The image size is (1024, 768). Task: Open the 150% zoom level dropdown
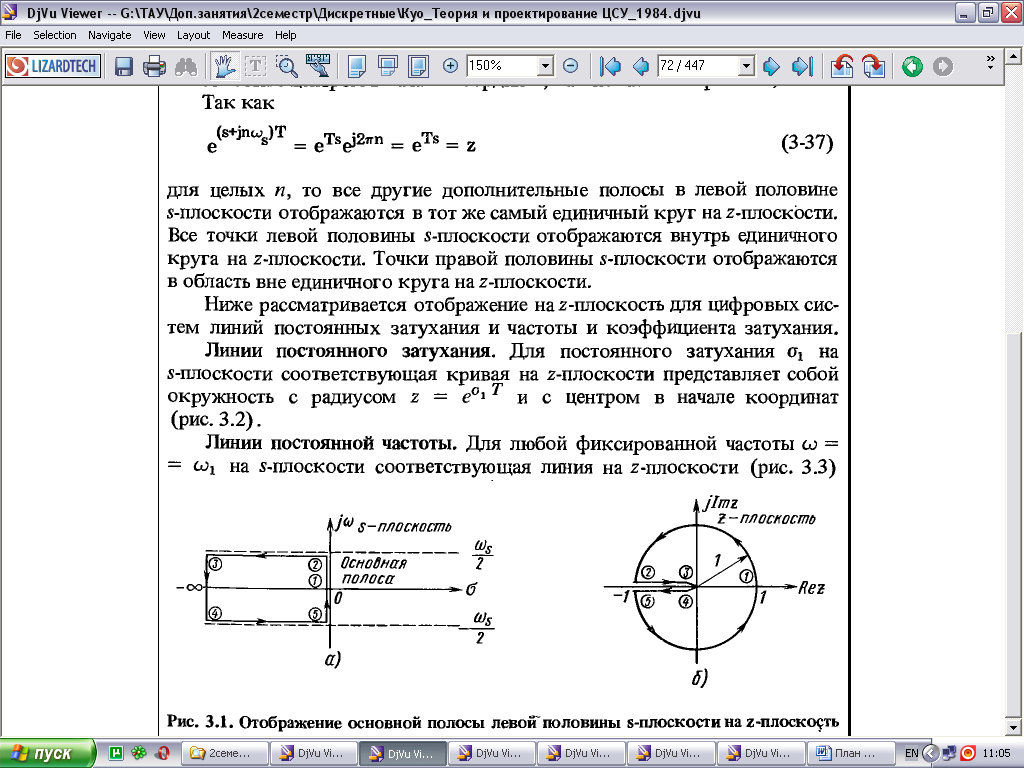click(x=545, y=65)
